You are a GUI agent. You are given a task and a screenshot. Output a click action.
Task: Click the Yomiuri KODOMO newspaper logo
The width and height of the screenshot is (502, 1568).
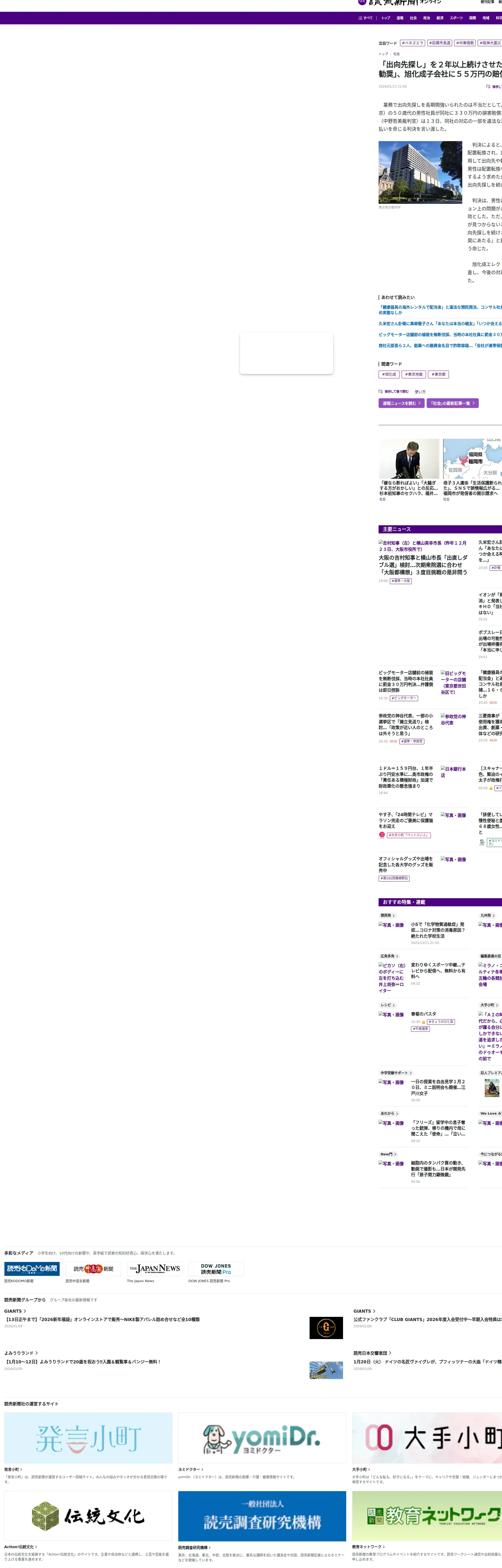click(x=32, y=1269)
